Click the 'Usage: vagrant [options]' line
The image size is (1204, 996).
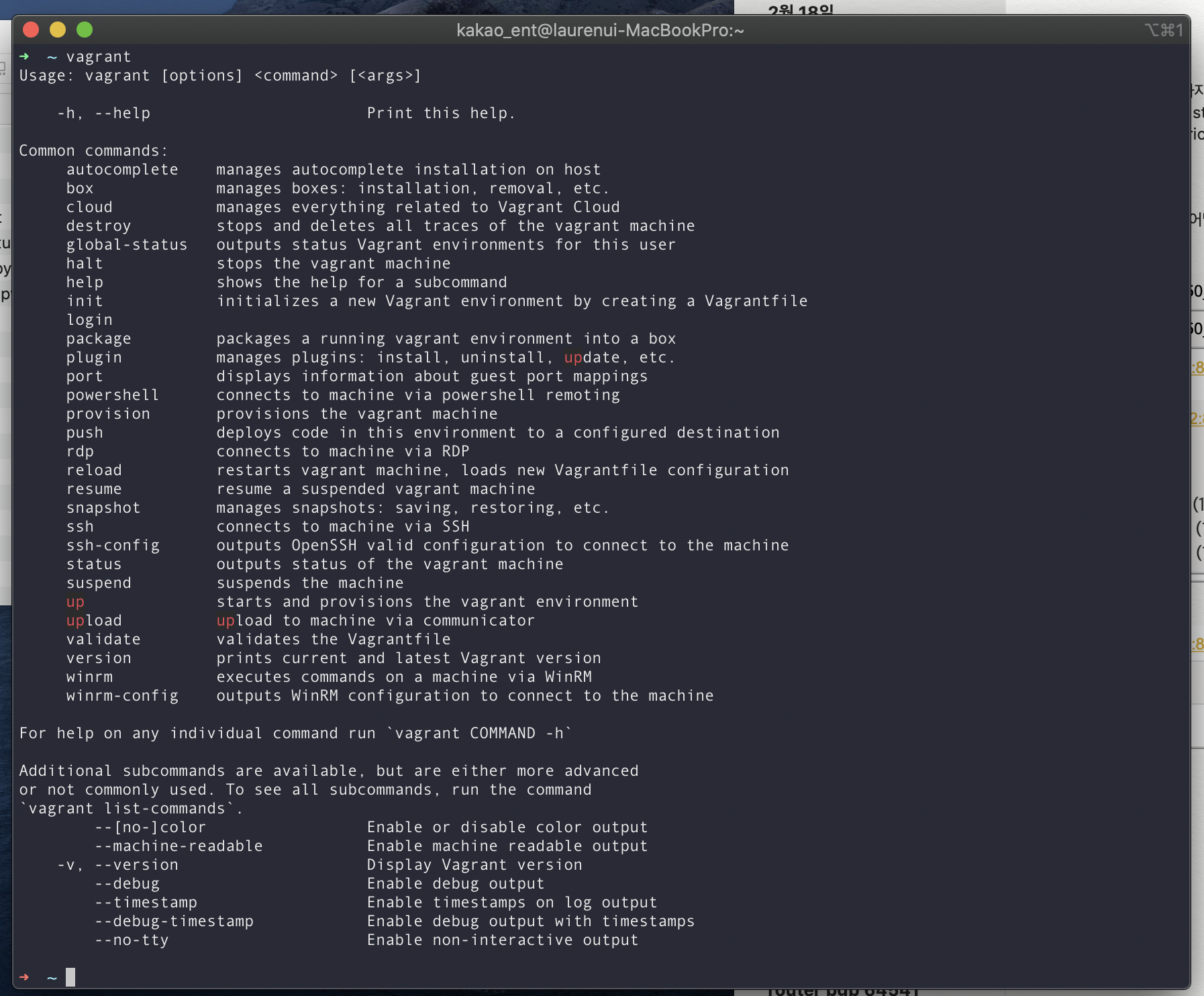pos(220,76)
